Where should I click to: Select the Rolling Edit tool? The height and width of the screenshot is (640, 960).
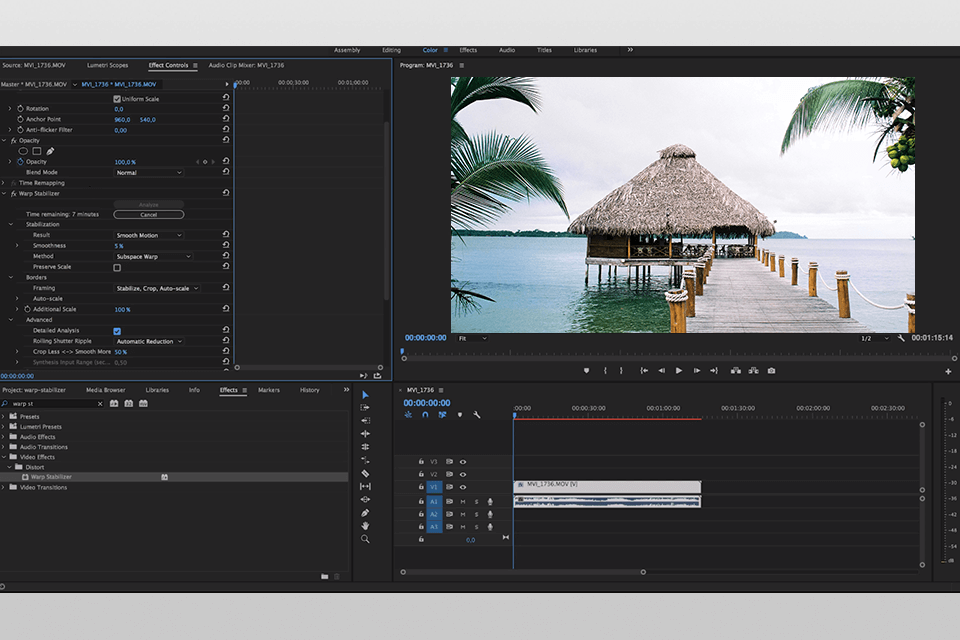(366, 446)
